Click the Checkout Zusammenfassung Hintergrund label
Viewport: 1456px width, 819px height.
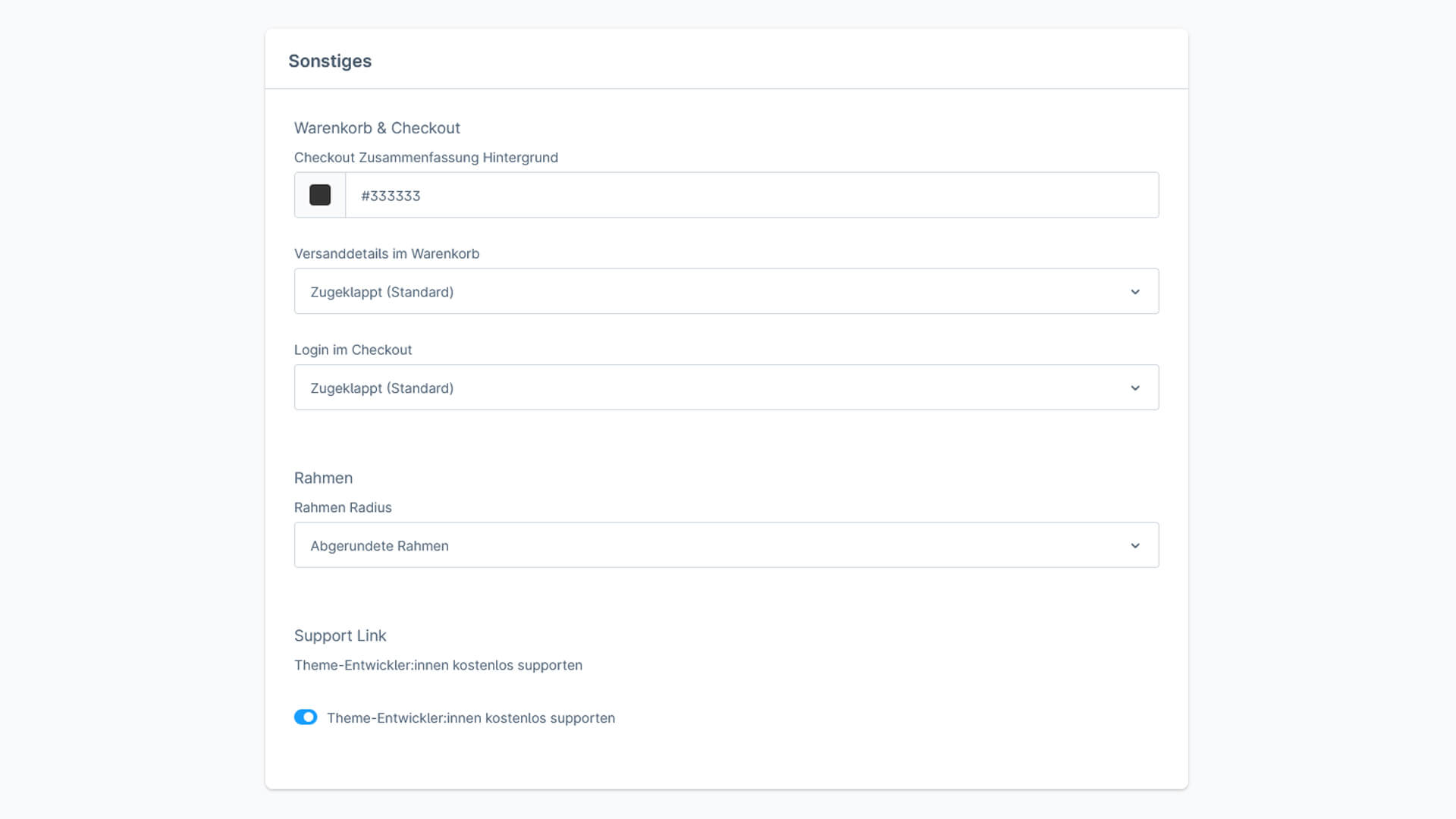pos(425,158)
